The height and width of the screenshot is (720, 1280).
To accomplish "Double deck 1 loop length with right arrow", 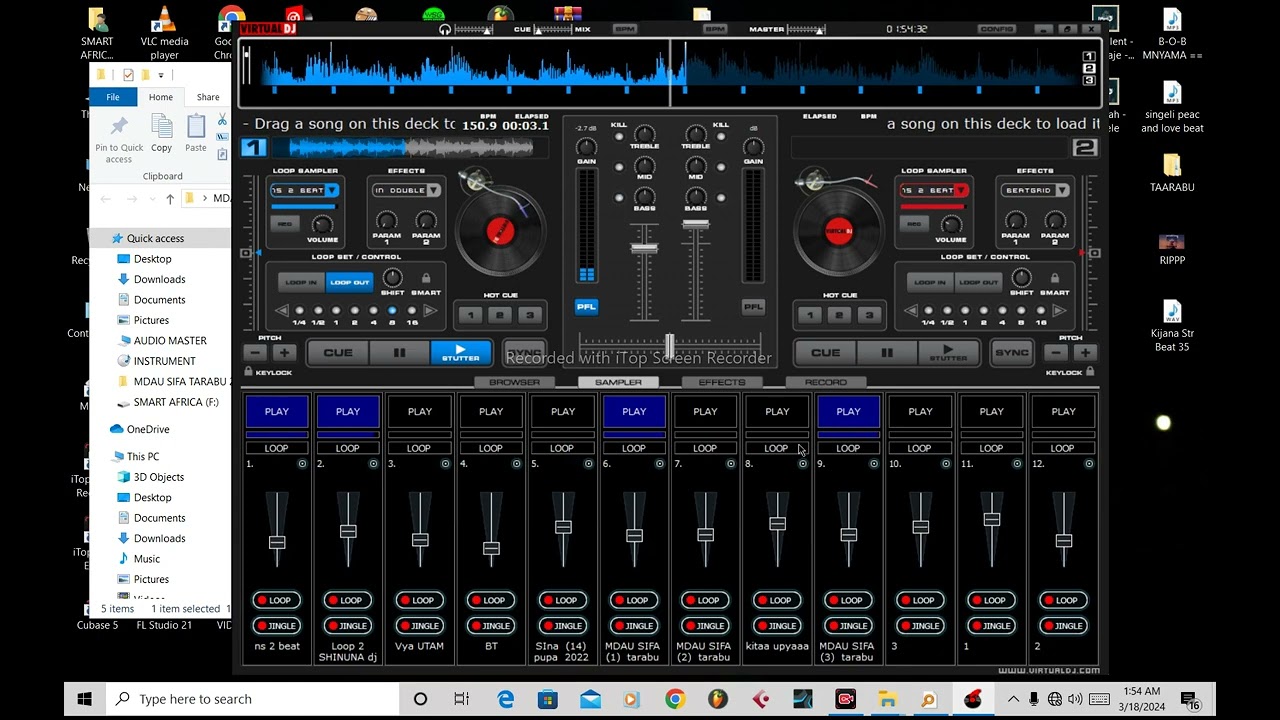I will pos(430,311).
